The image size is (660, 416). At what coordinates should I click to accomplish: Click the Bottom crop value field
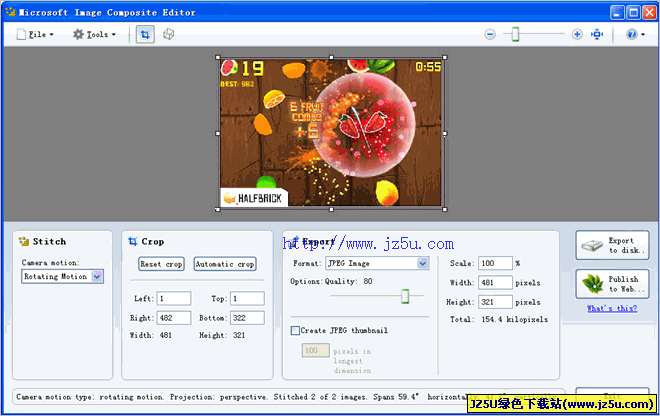click(x=247, y=318)
